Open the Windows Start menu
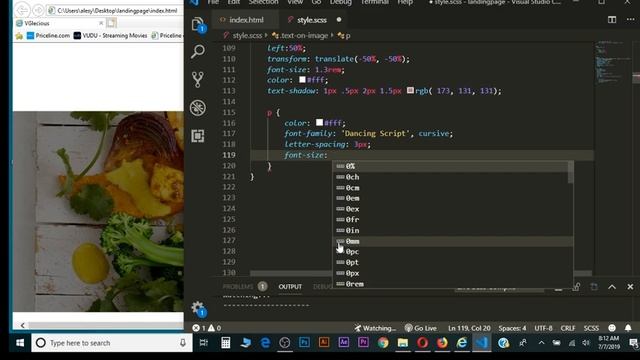640x360 pixels. pyautogui.click(x=20, y=343)
